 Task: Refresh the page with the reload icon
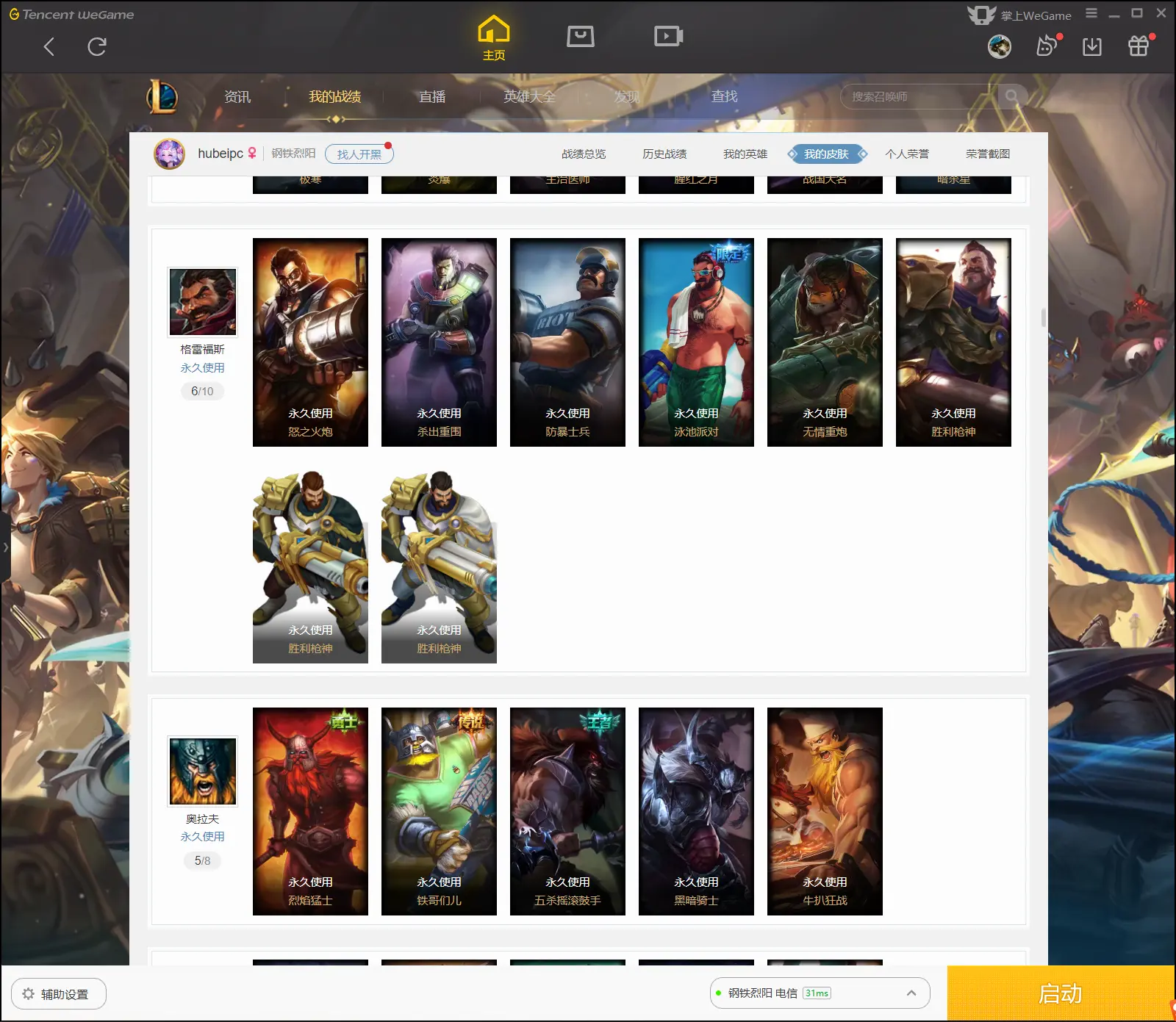tap(97, 47)
